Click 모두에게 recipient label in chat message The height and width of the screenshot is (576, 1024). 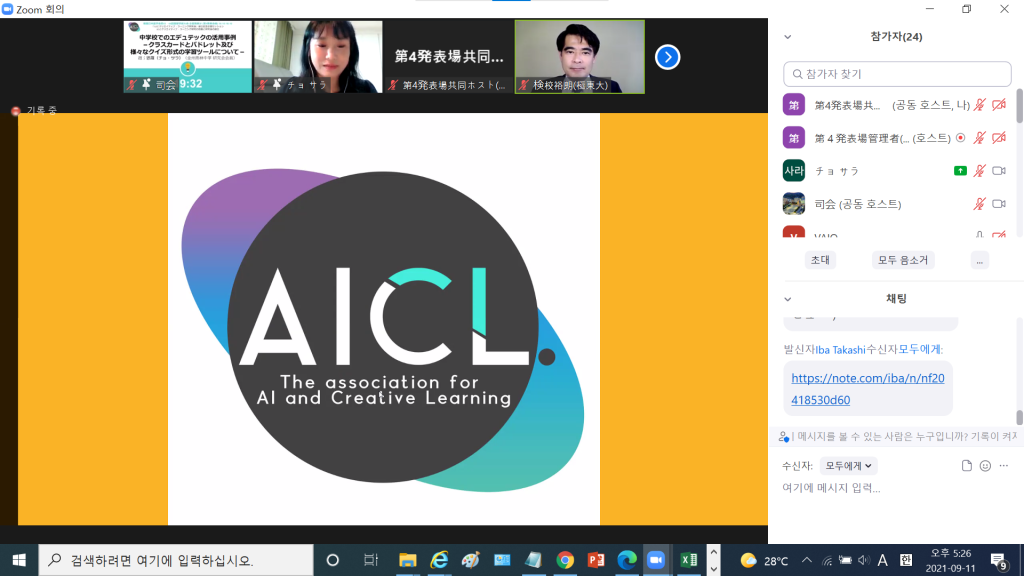[920, 349]
